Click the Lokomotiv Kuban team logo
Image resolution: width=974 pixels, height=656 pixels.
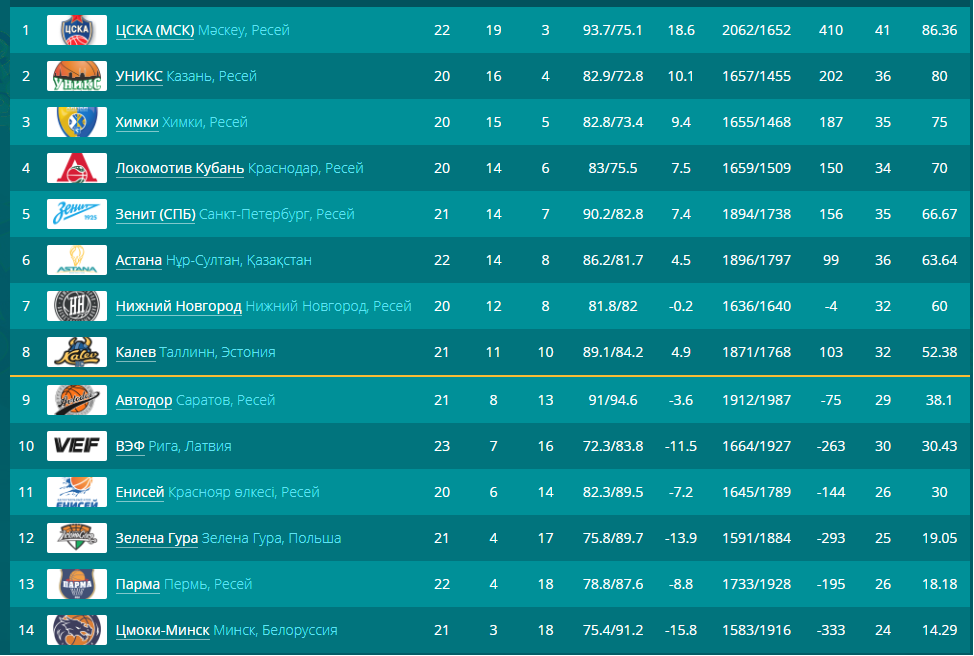point(77,168)
